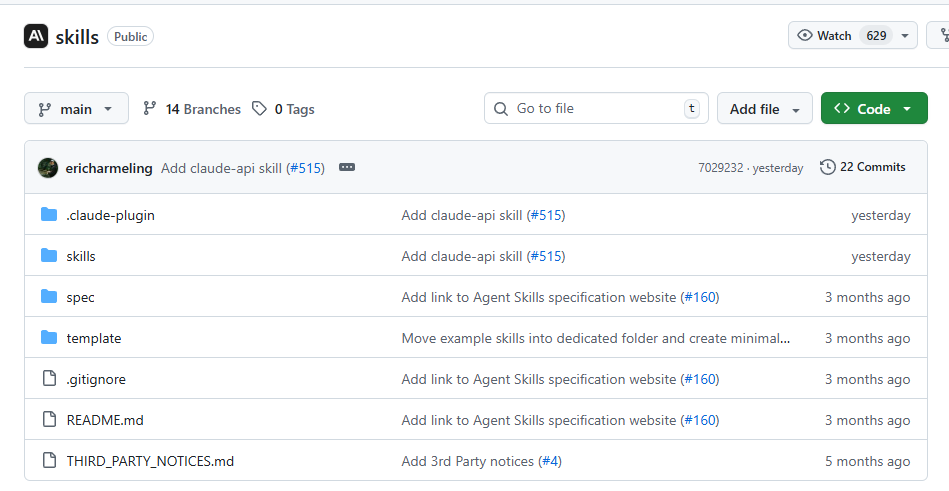Click the tag icon beside 0 Tags
This screenshot has height=491, width=949.
pyautogui.click(x=259, y=108)
